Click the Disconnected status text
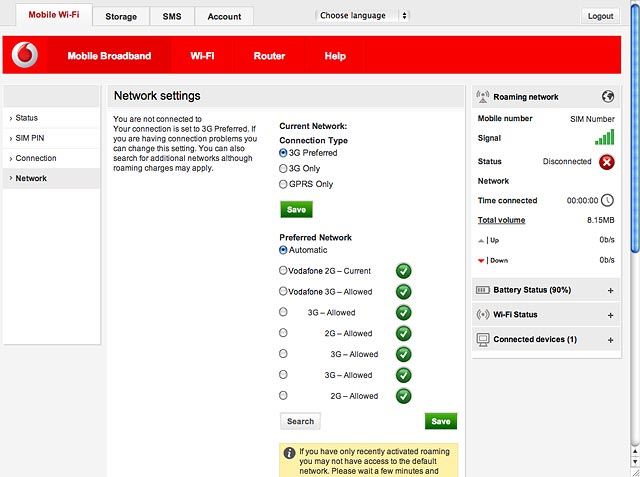Screen dimensions: 640x477 567,162
